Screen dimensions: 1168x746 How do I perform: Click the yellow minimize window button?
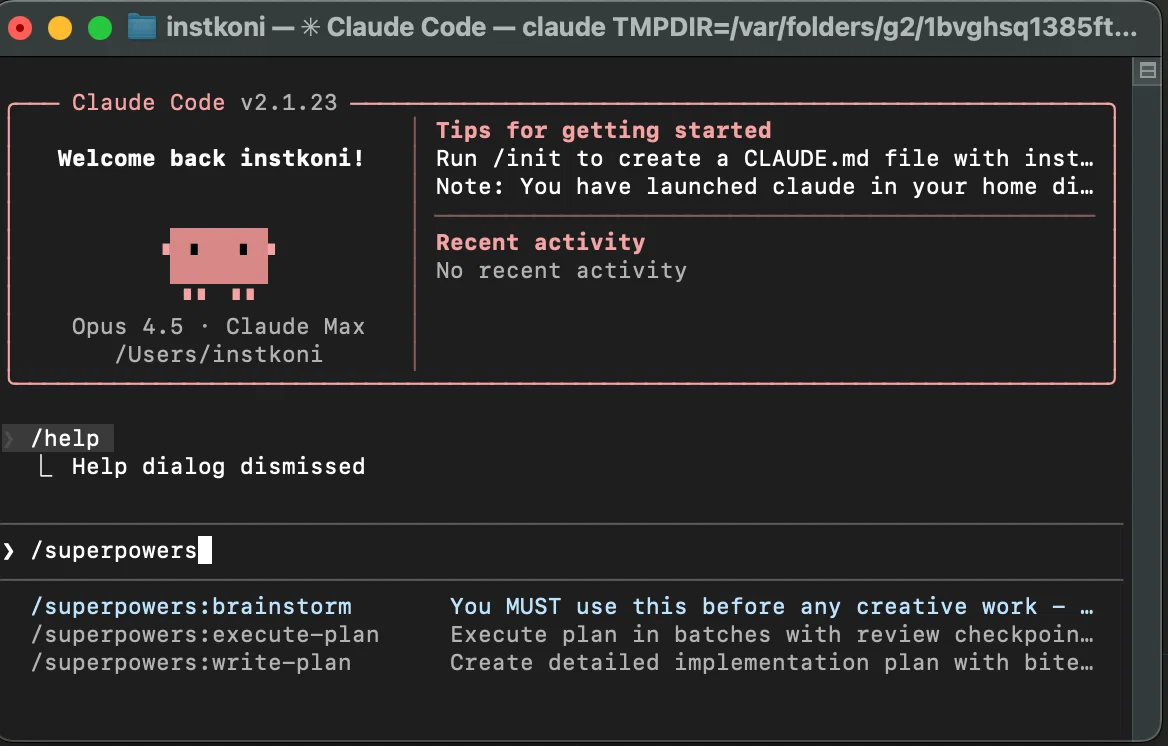click(60, 28)
